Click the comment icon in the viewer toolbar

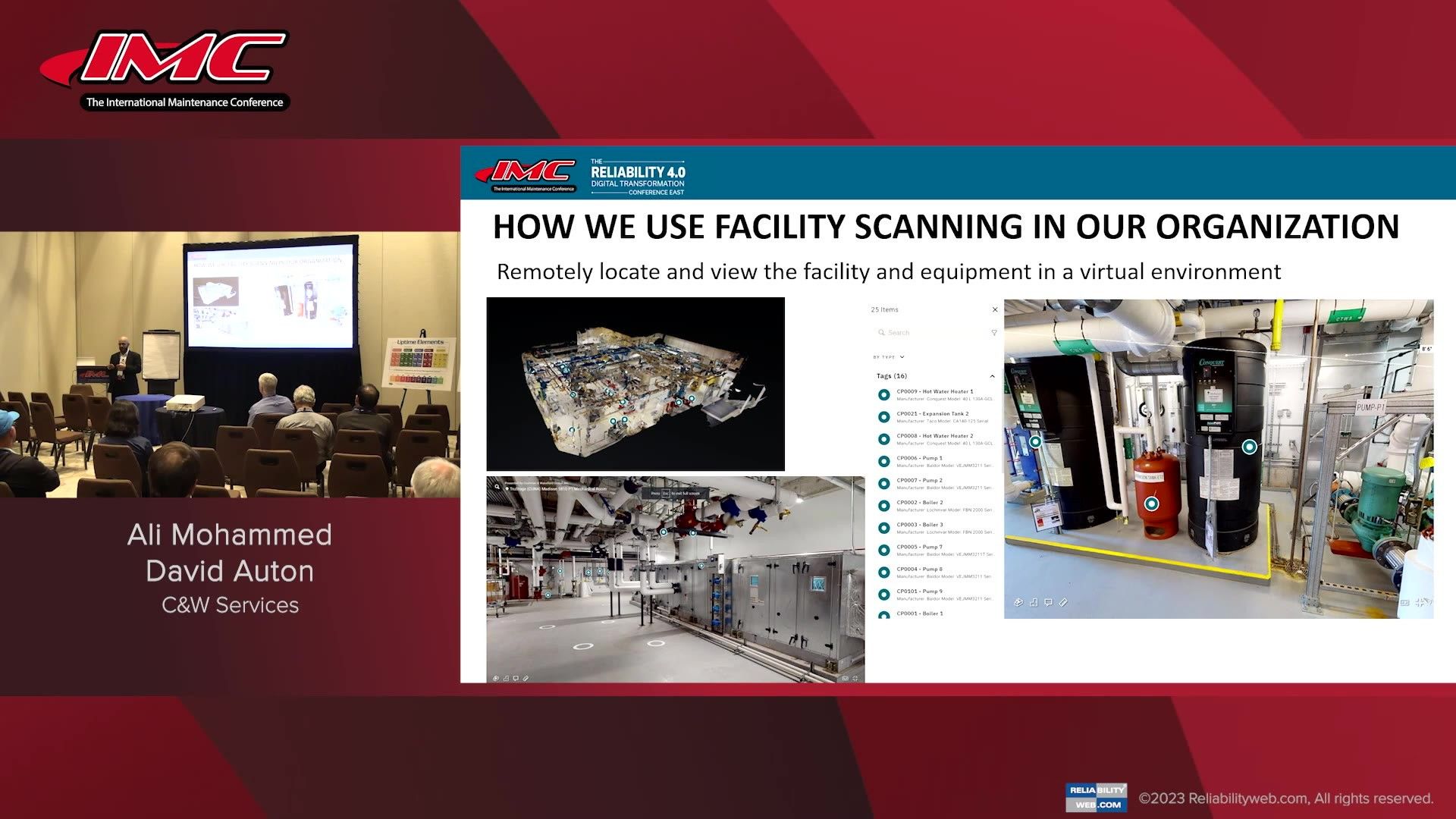click(1048, 602)
